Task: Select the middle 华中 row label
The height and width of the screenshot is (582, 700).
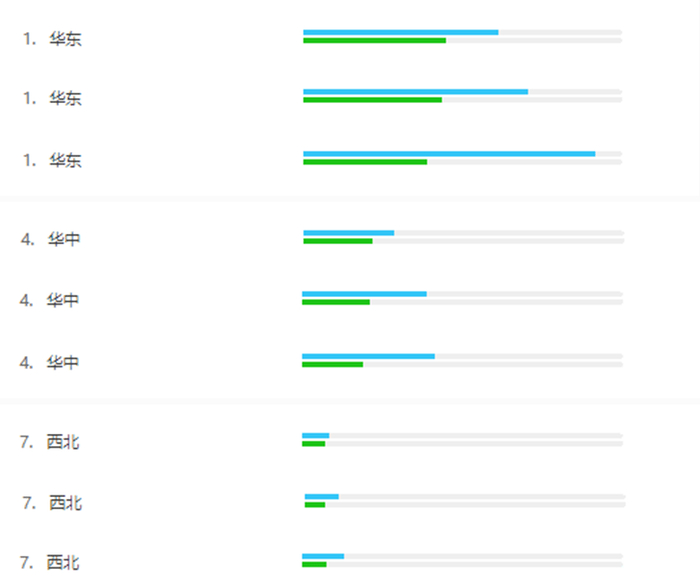Action: (63, 300)
